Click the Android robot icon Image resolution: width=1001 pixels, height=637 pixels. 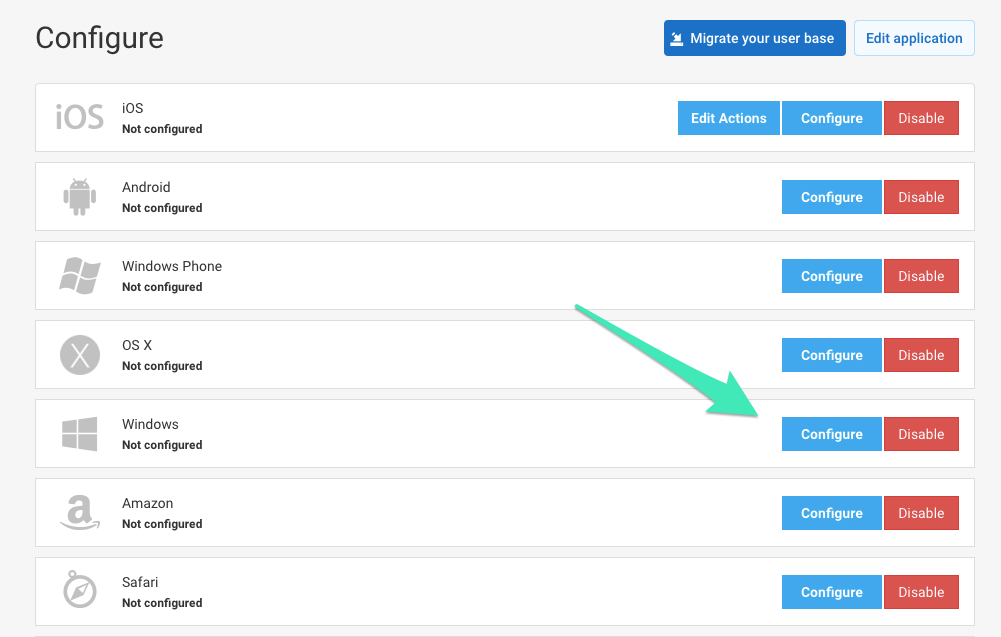tap(80, 197)
